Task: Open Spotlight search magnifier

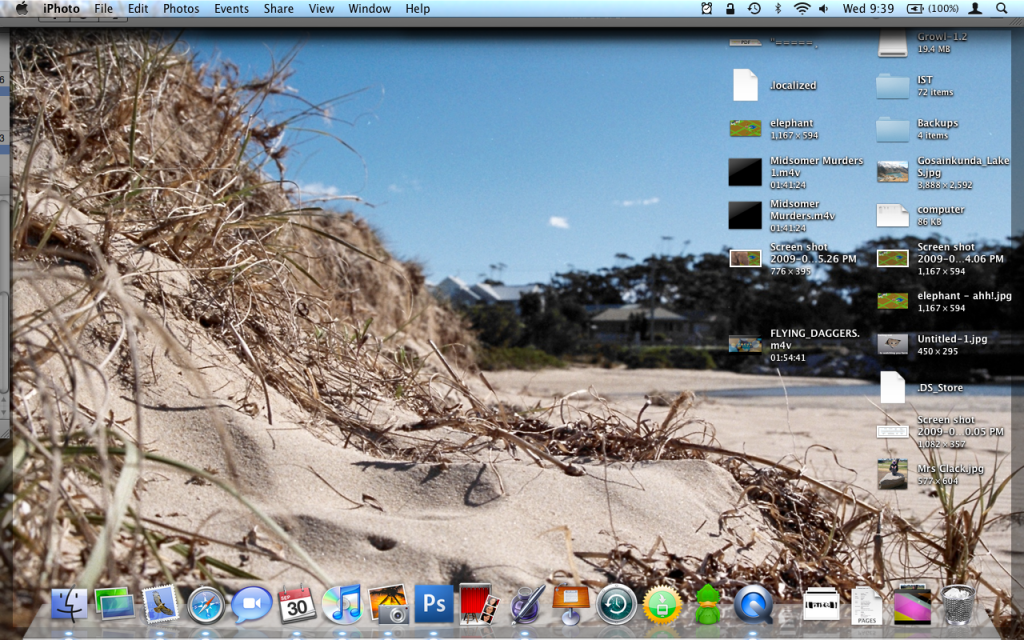Action: (x=1001, y=8)
